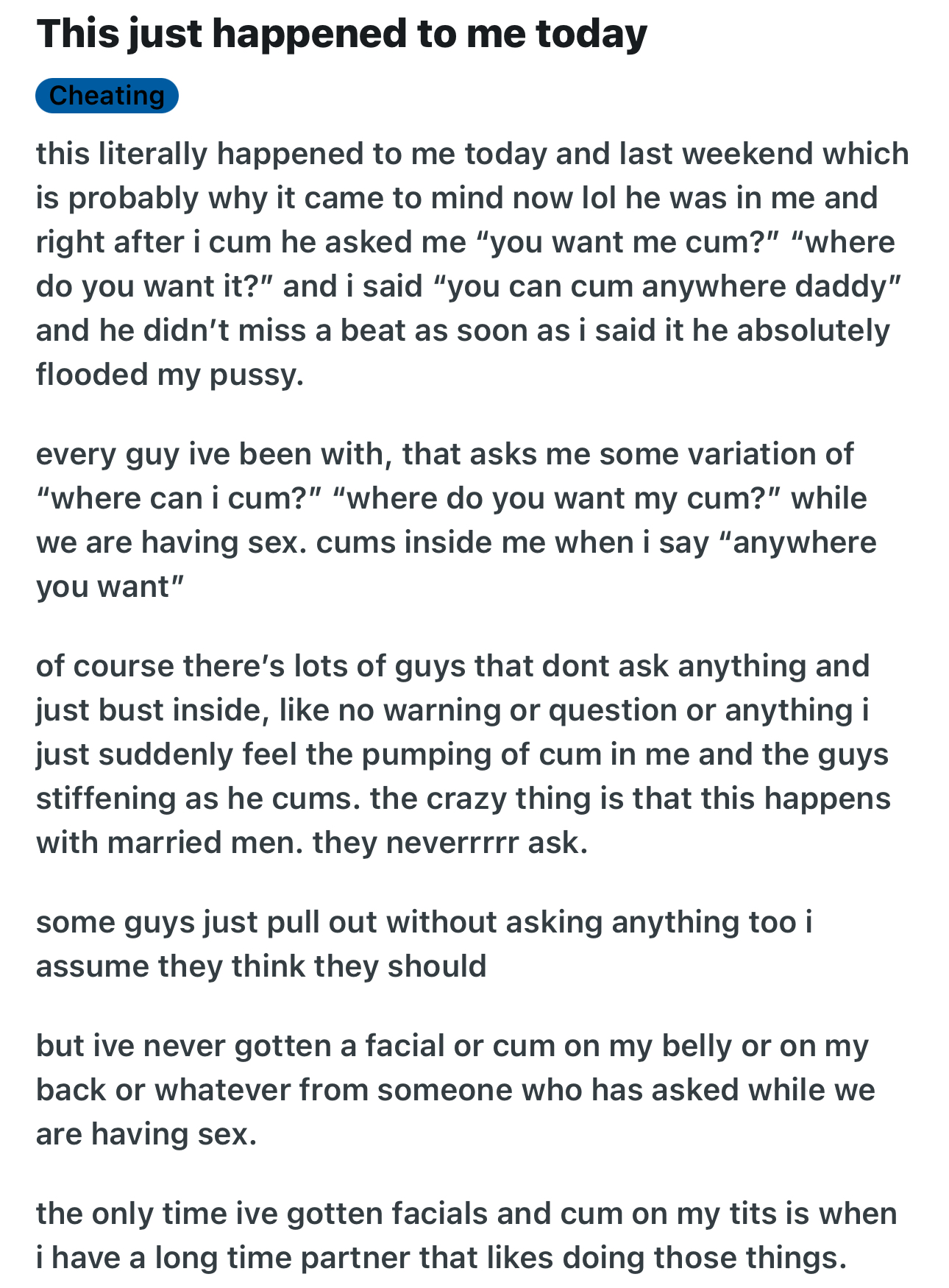Click the paragraph starting 'this literally happened'
949x1288 pixels.
click(x=471, y=264)
